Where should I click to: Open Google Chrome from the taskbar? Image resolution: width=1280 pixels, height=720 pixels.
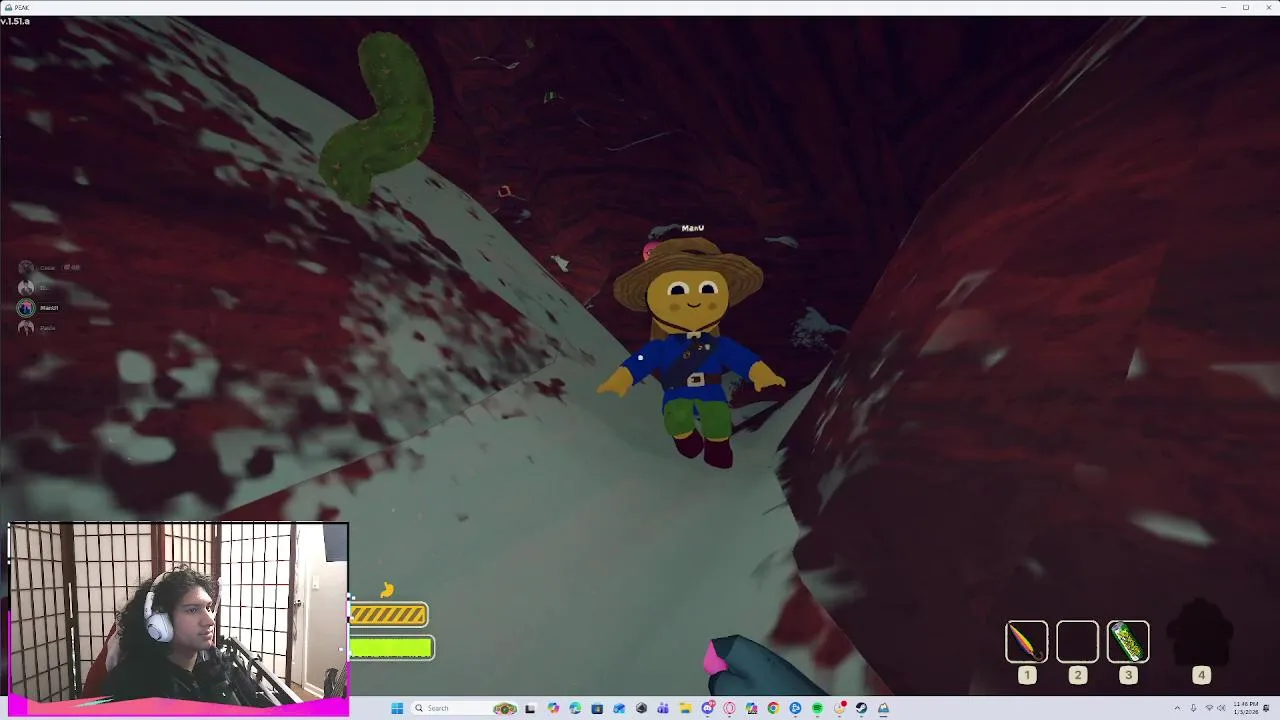pyautogui.click(x=773, y=708)
